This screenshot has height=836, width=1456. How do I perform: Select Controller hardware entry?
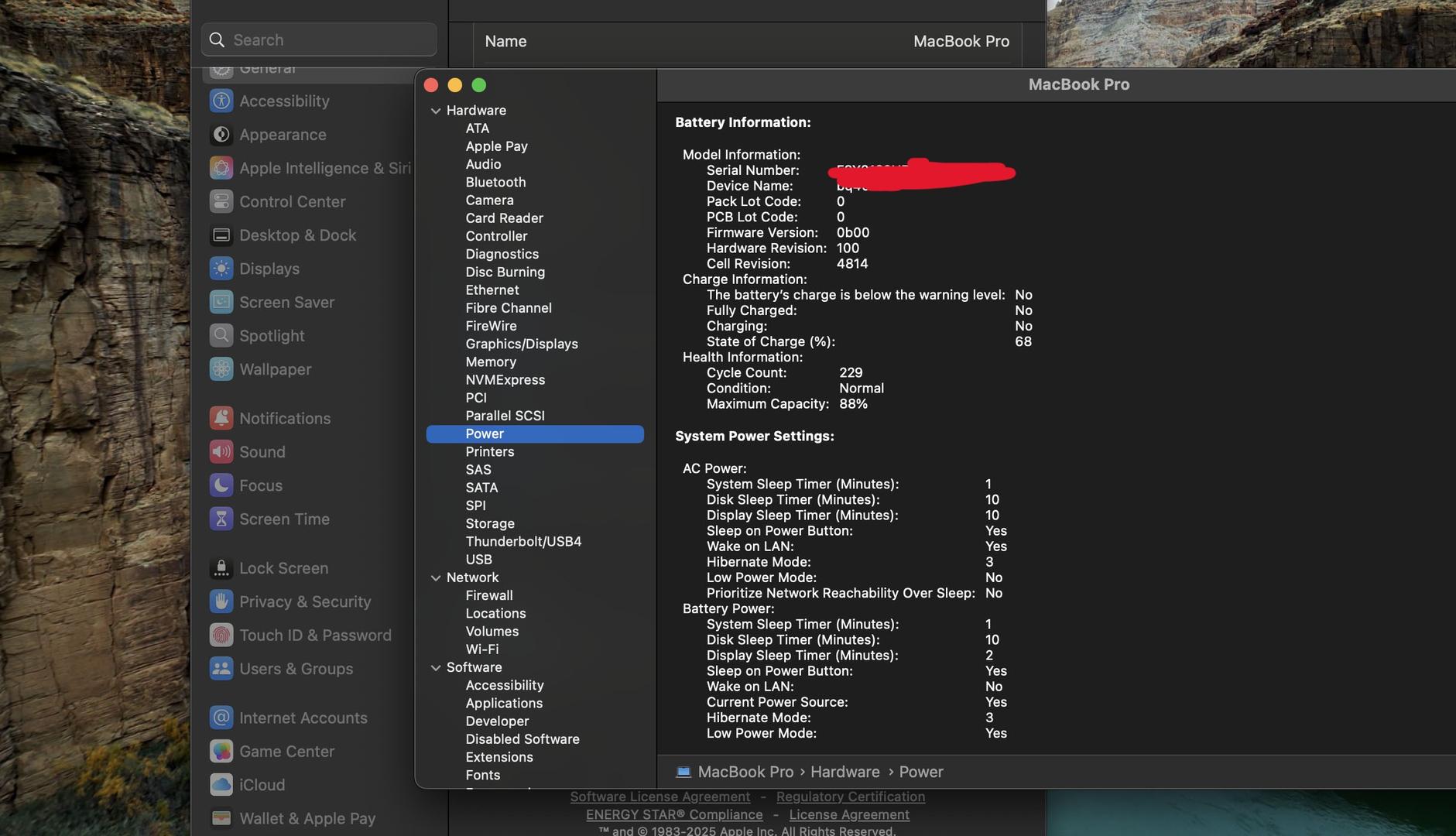click(496, 236)
